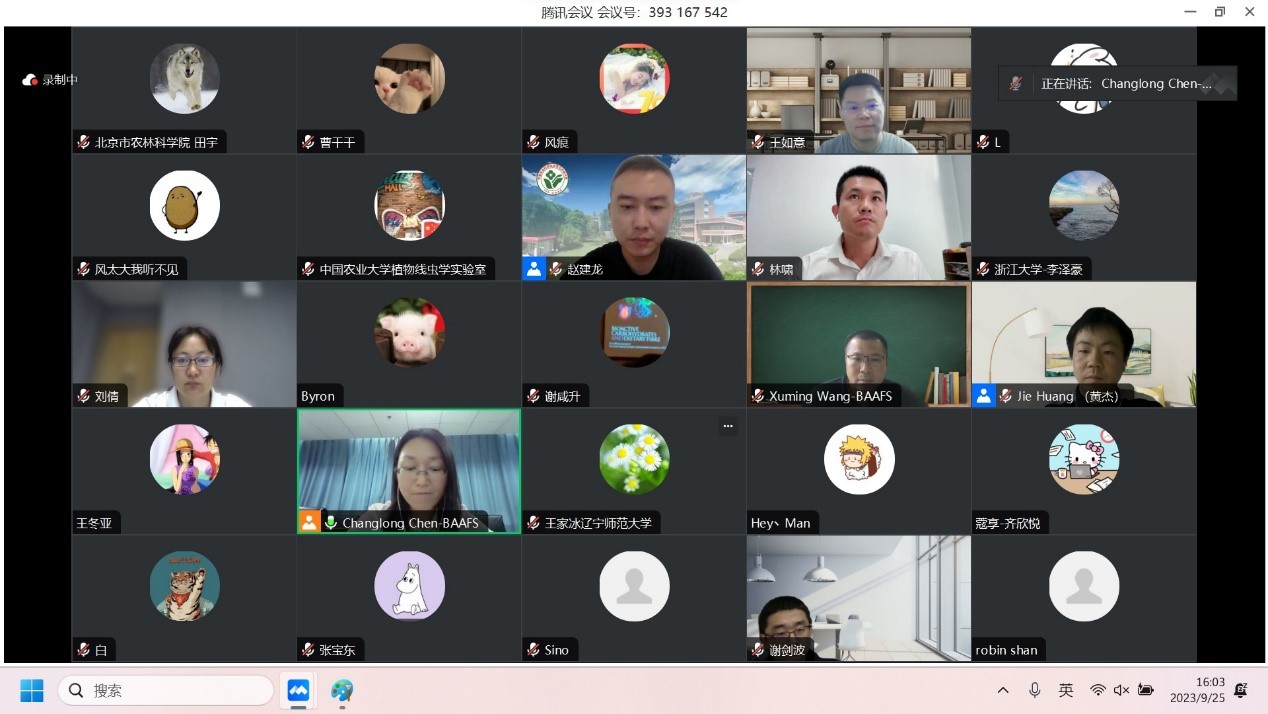The height and width of the screenshot is (714, 1268).
Task: Click the Tencent Meeting taskbar icon
Action: tap(298, 690)
